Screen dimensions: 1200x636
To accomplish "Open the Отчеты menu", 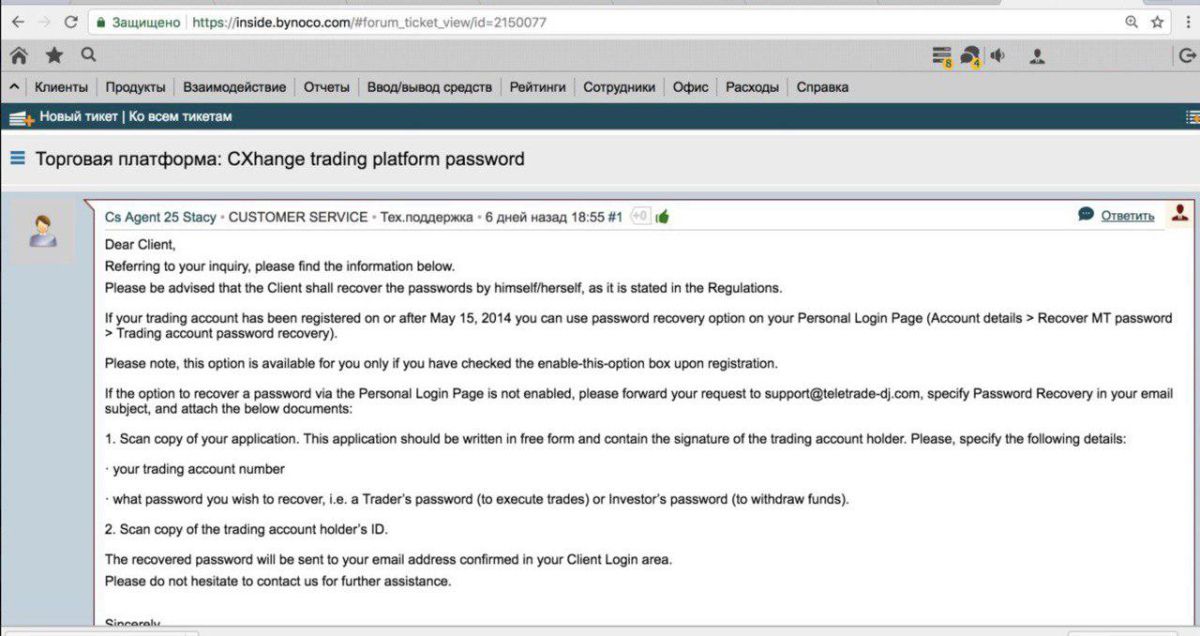I will [327, 87].
